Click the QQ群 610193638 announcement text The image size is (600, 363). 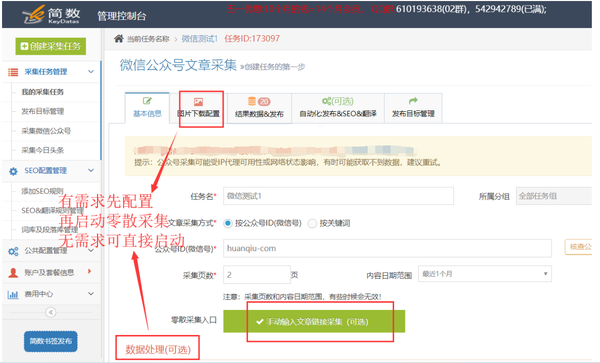pyautogui.click(x=458, y=9)
